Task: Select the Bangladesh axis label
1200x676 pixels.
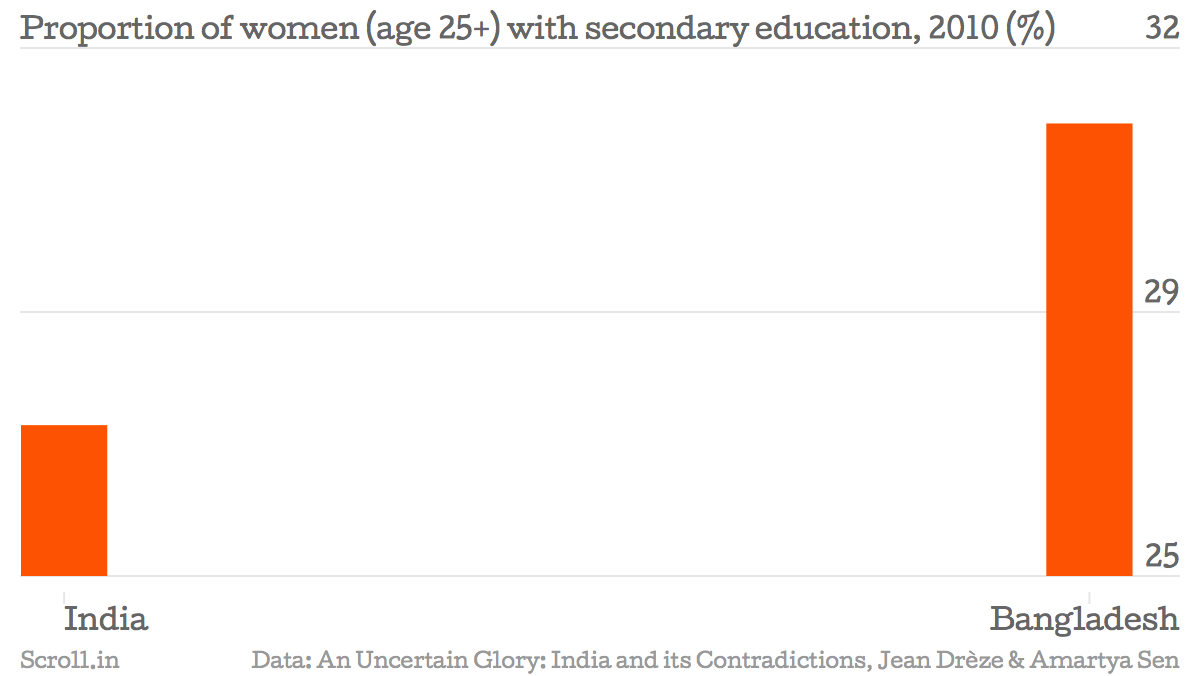Action: (1085, 620)
